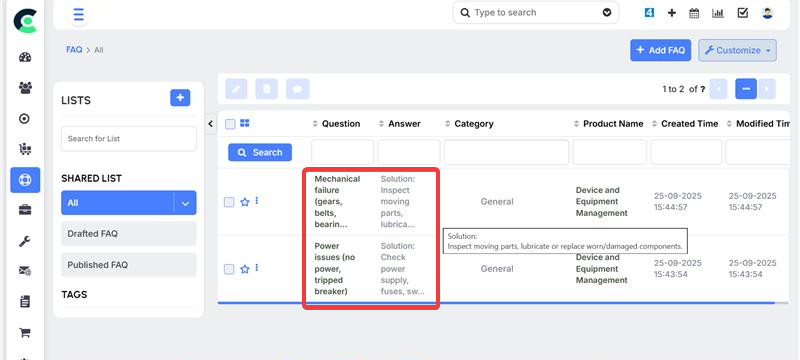The image size is (800, 360).
Task: Click created time 25-09-2025 15:44:57
Action: (x=678, y=201)
